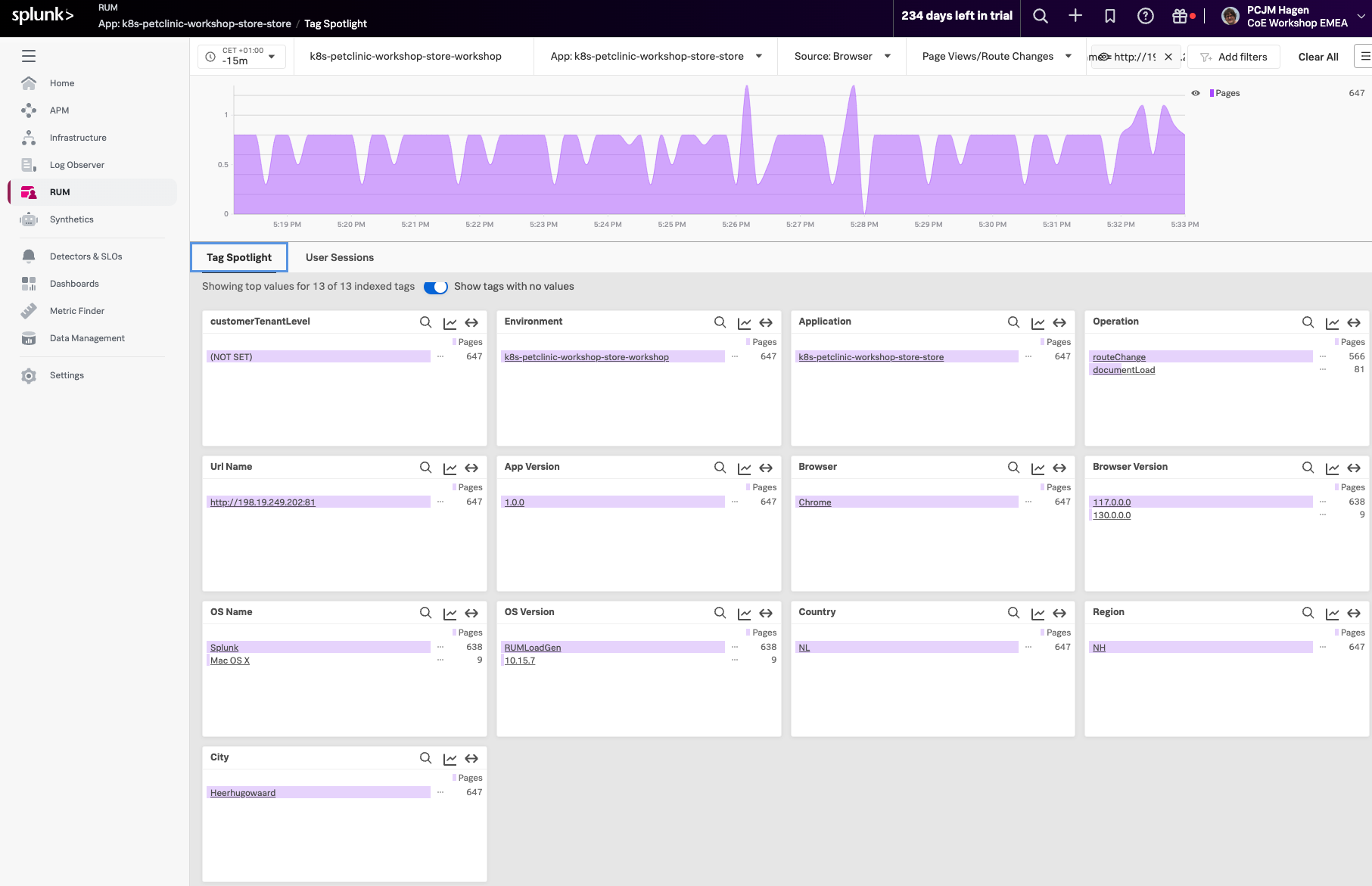Open Synthetics in the left navigation
The height and width of the screenshot is (886, 1372).
(x=72, y=219)
